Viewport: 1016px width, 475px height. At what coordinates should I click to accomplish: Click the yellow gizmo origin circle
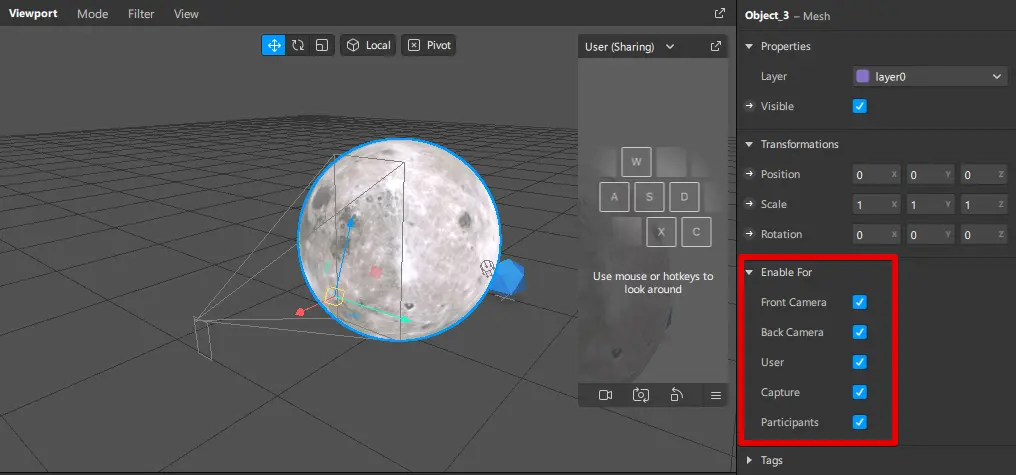click(334, 296)
